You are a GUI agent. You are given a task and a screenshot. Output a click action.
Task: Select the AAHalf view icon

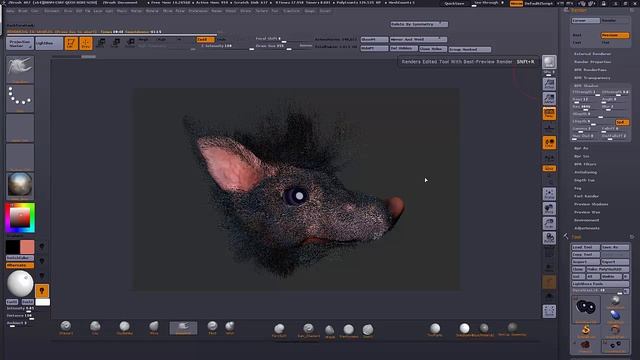[x=549, y=98]
